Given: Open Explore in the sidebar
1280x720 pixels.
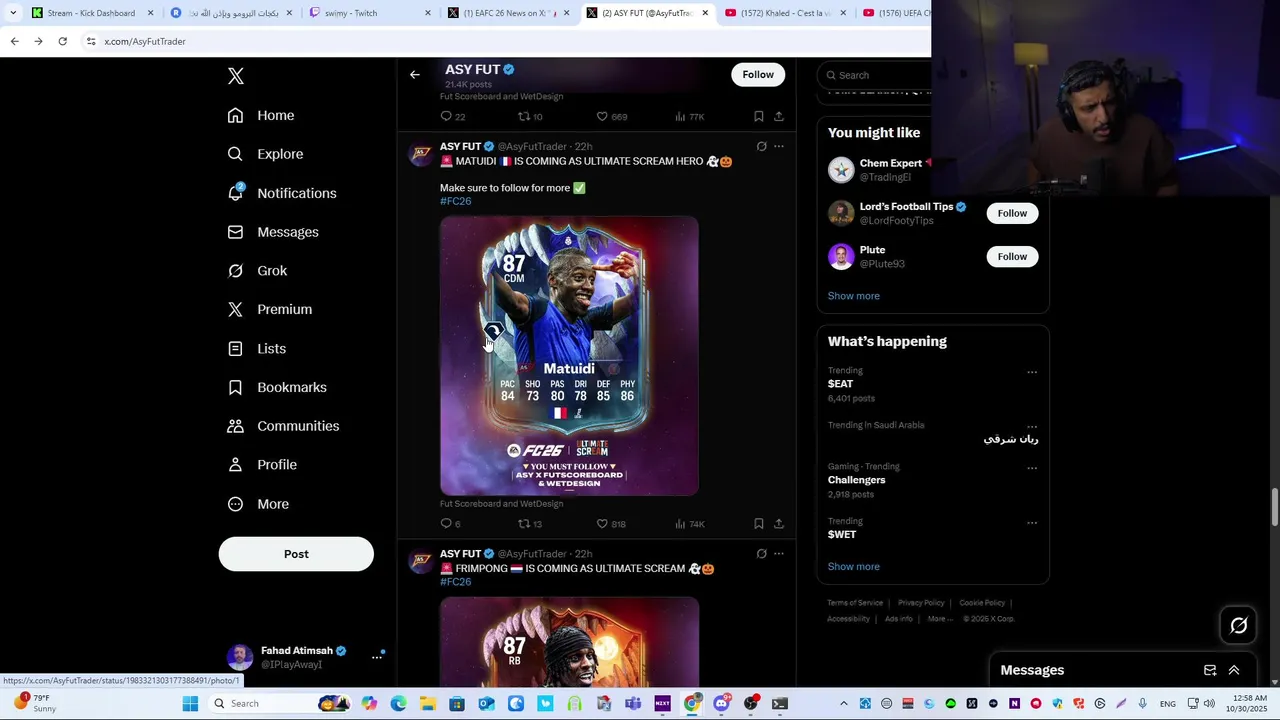Looking at the screenshot, I should [x=265, y=154].
